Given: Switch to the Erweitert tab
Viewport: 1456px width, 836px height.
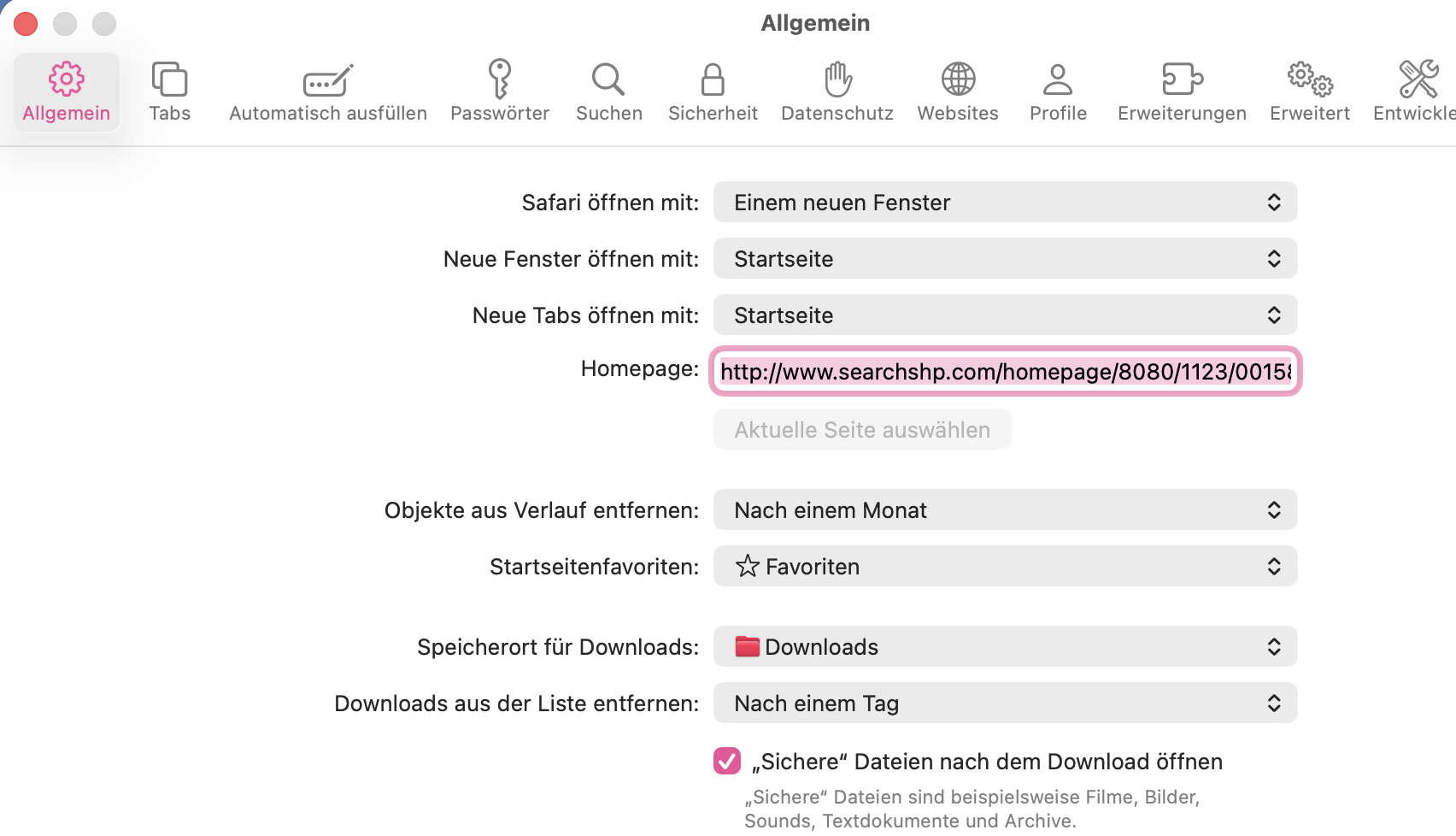Looking at the screenshot, I should pos(1309,91).
